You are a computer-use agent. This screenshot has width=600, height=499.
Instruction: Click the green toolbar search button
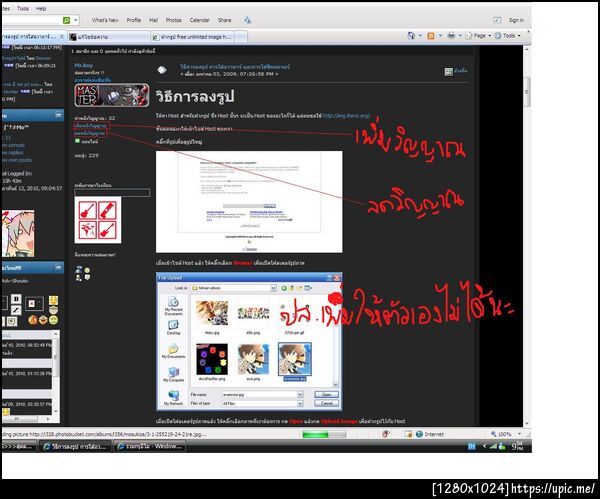pos(66,20)
